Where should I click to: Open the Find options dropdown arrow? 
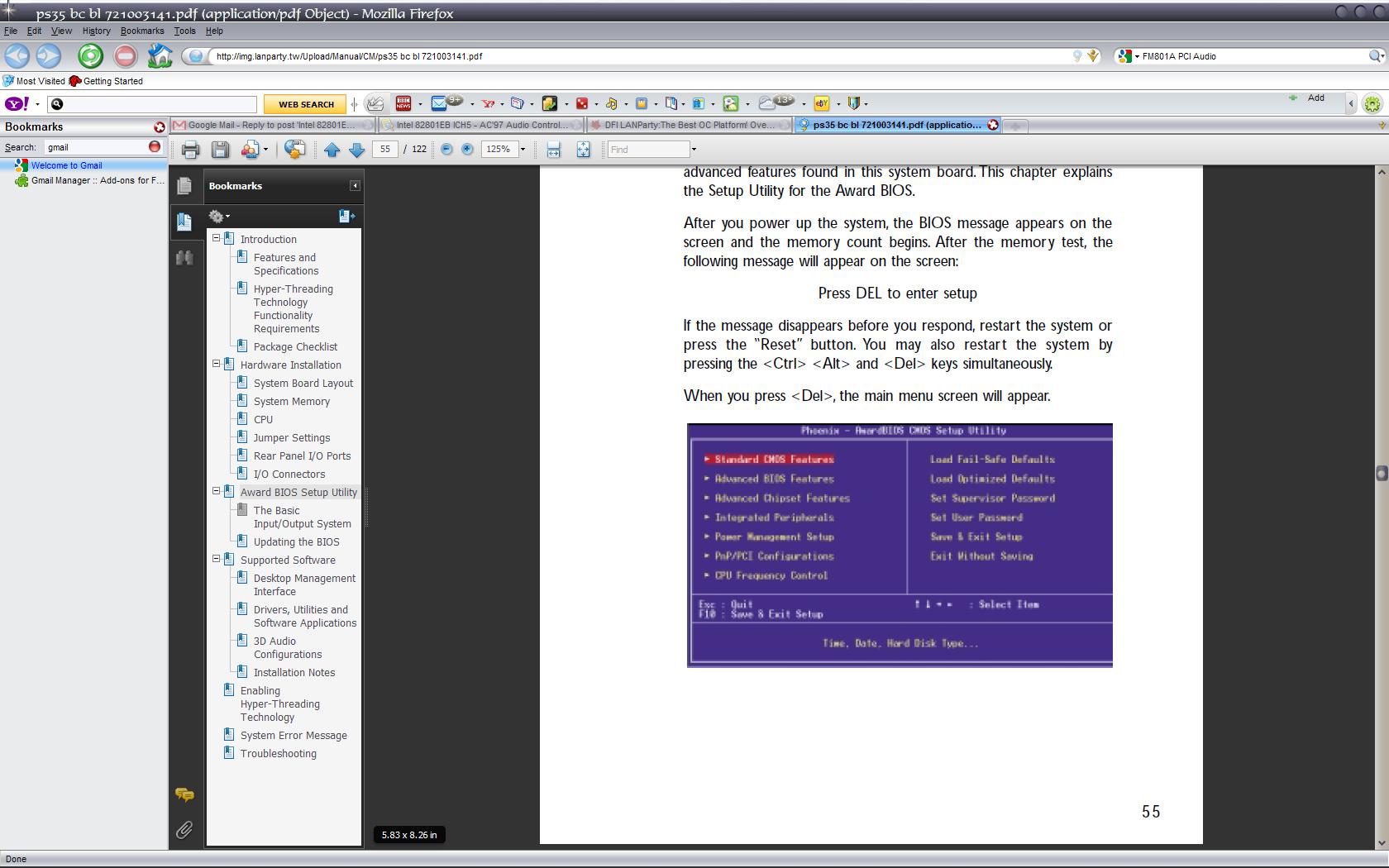pyautogui.click(x=694, y=150)
